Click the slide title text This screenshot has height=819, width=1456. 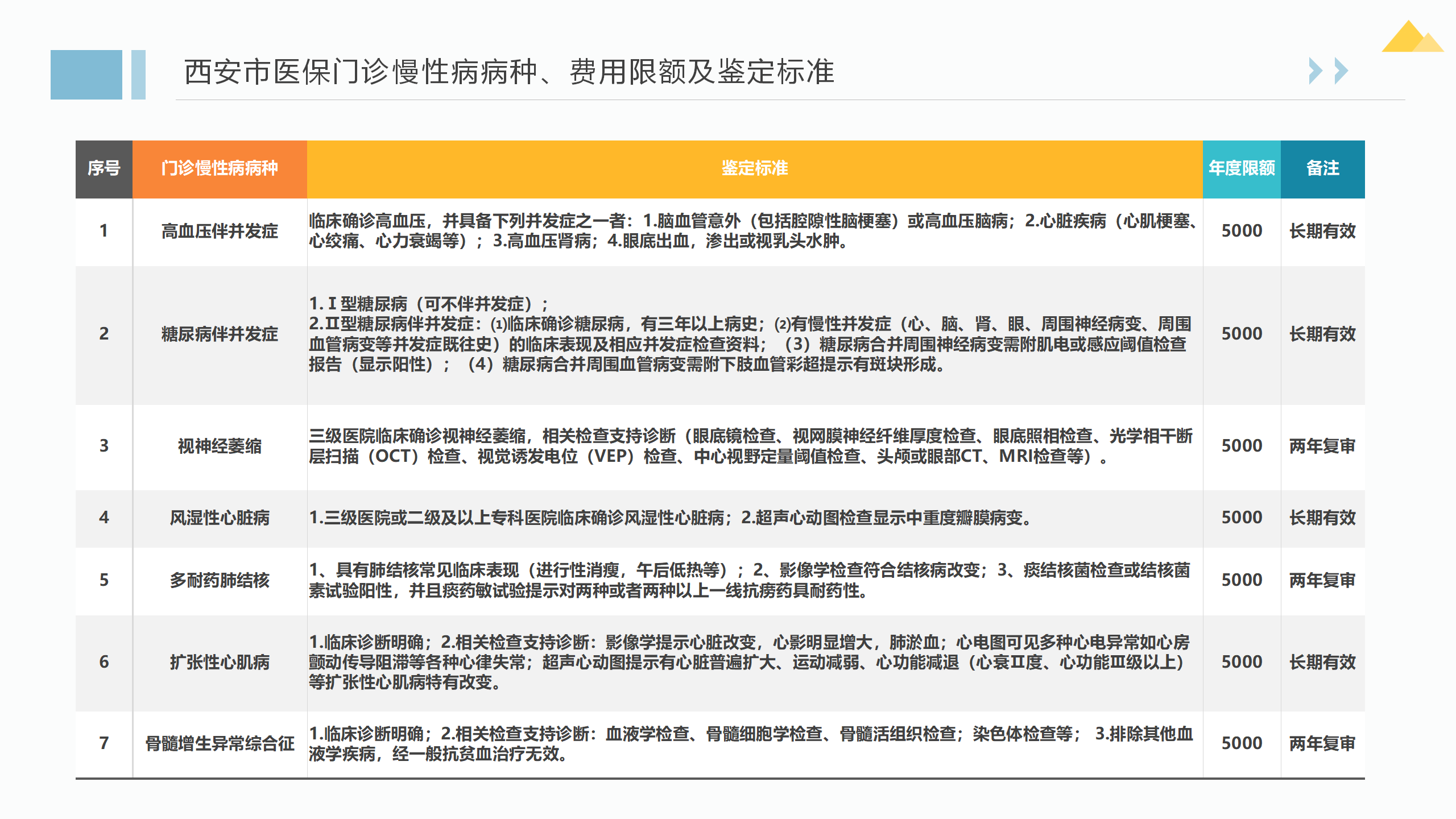[509, 72]
